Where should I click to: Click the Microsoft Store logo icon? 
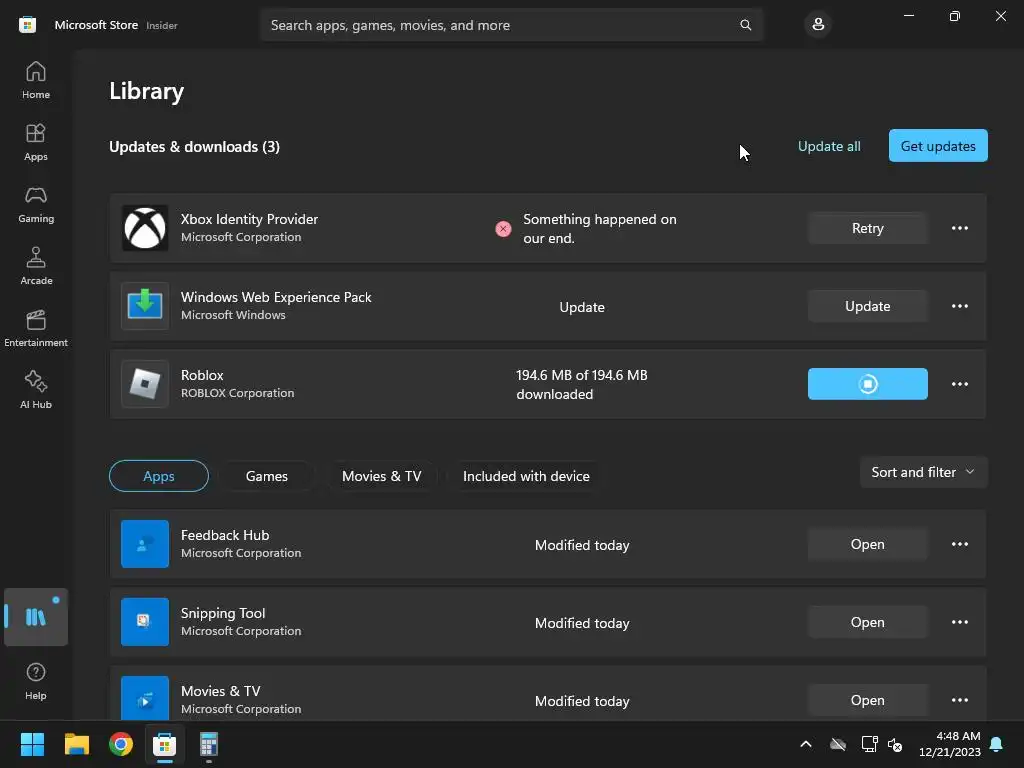(x=27, y=25)
